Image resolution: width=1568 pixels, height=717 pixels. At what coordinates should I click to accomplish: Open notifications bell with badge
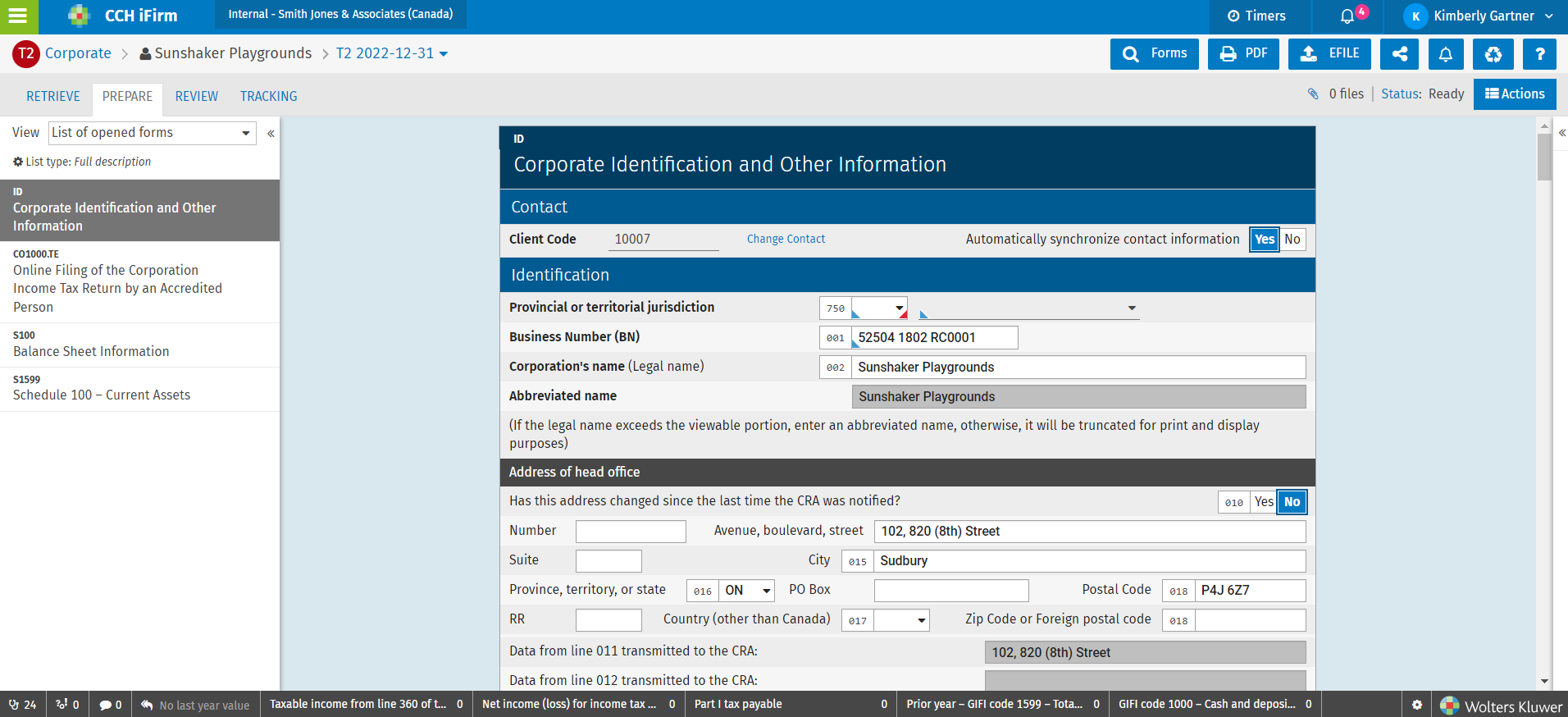click(x=1347, y=16)
